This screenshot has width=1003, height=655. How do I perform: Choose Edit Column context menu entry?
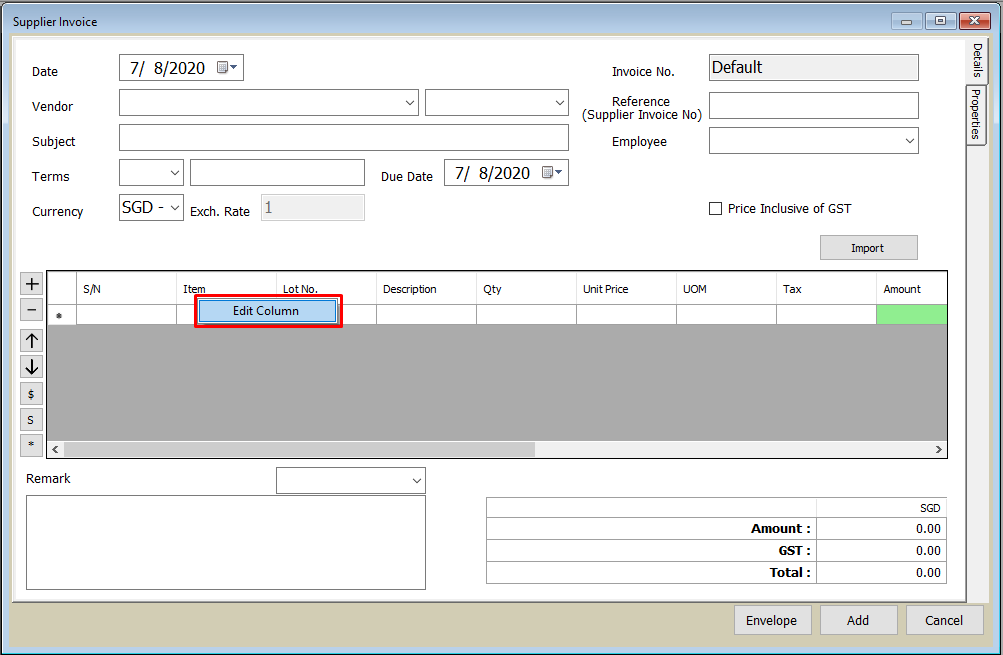267,311
